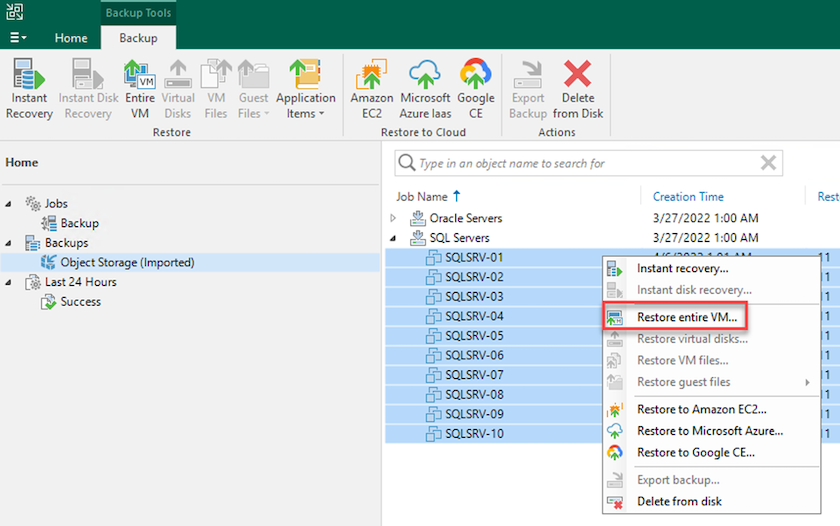Screen dimensions: 840x526
Task: Select Instant recovery in context menu
Action: pos(682,268)
